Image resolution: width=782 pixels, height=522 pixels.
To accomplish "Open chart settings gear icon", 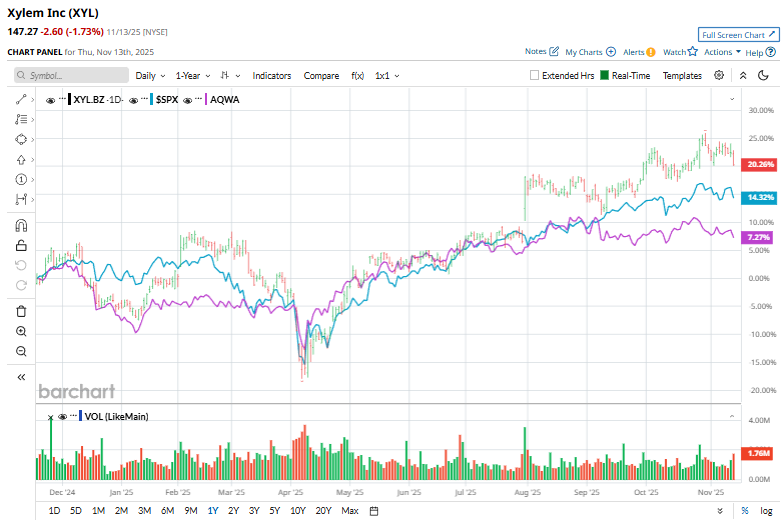I will pyautogui.click(x=719, y=75).
